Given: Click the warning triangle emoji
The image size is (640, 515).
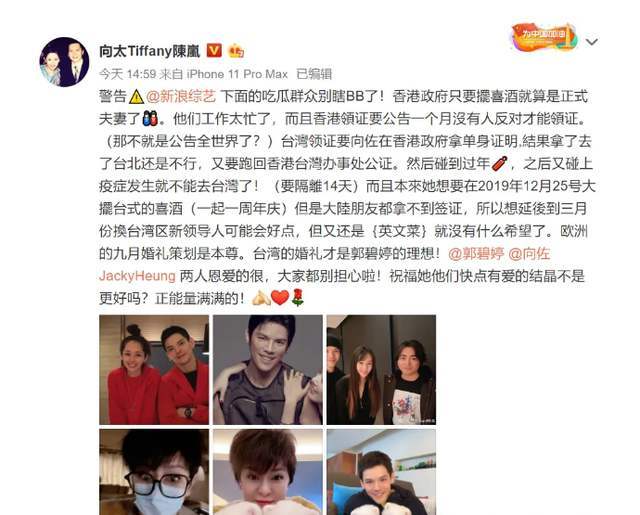Looking at the screenshot, I should tap(136, 97).
